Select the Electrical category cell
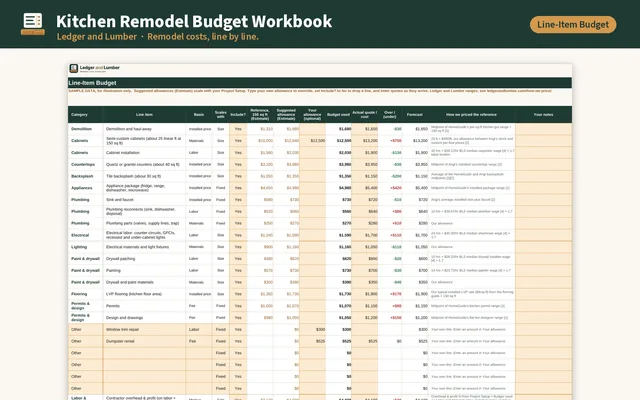640x400 pixels. tap(85, 235)
